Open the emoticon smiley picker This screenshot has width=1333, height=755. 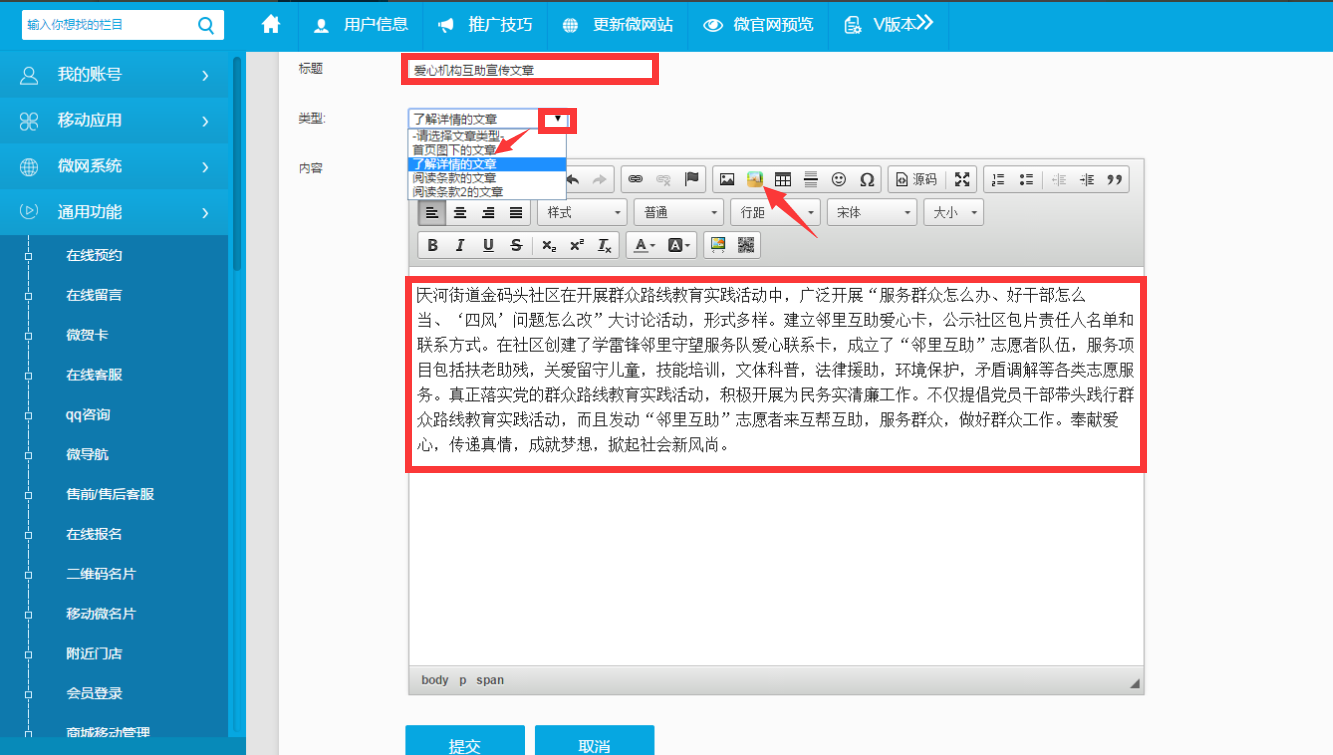pos(839,179)
